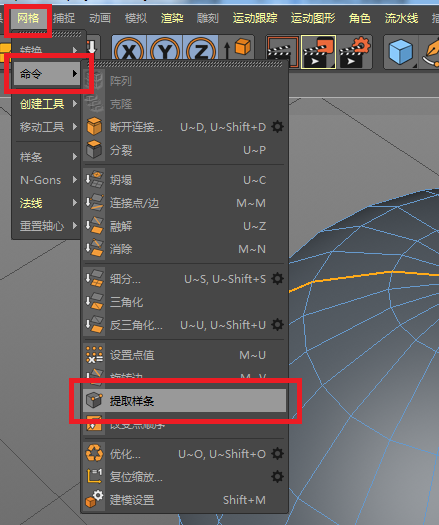Image resolution: width=439 pixels, height=525 pixels.
Task: Click the 设置点值 dots icon
Action: click(x=94, y=355)
